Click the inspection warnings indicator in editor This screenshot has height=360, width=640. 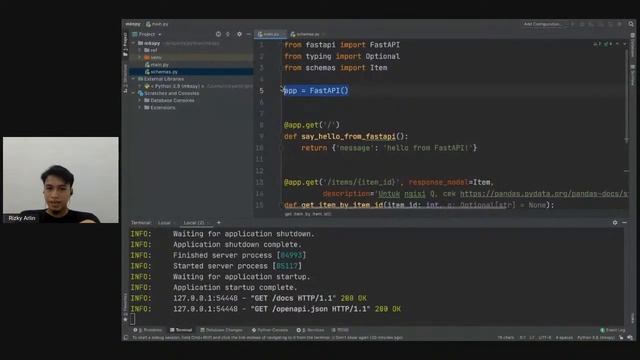pos(602,44)
